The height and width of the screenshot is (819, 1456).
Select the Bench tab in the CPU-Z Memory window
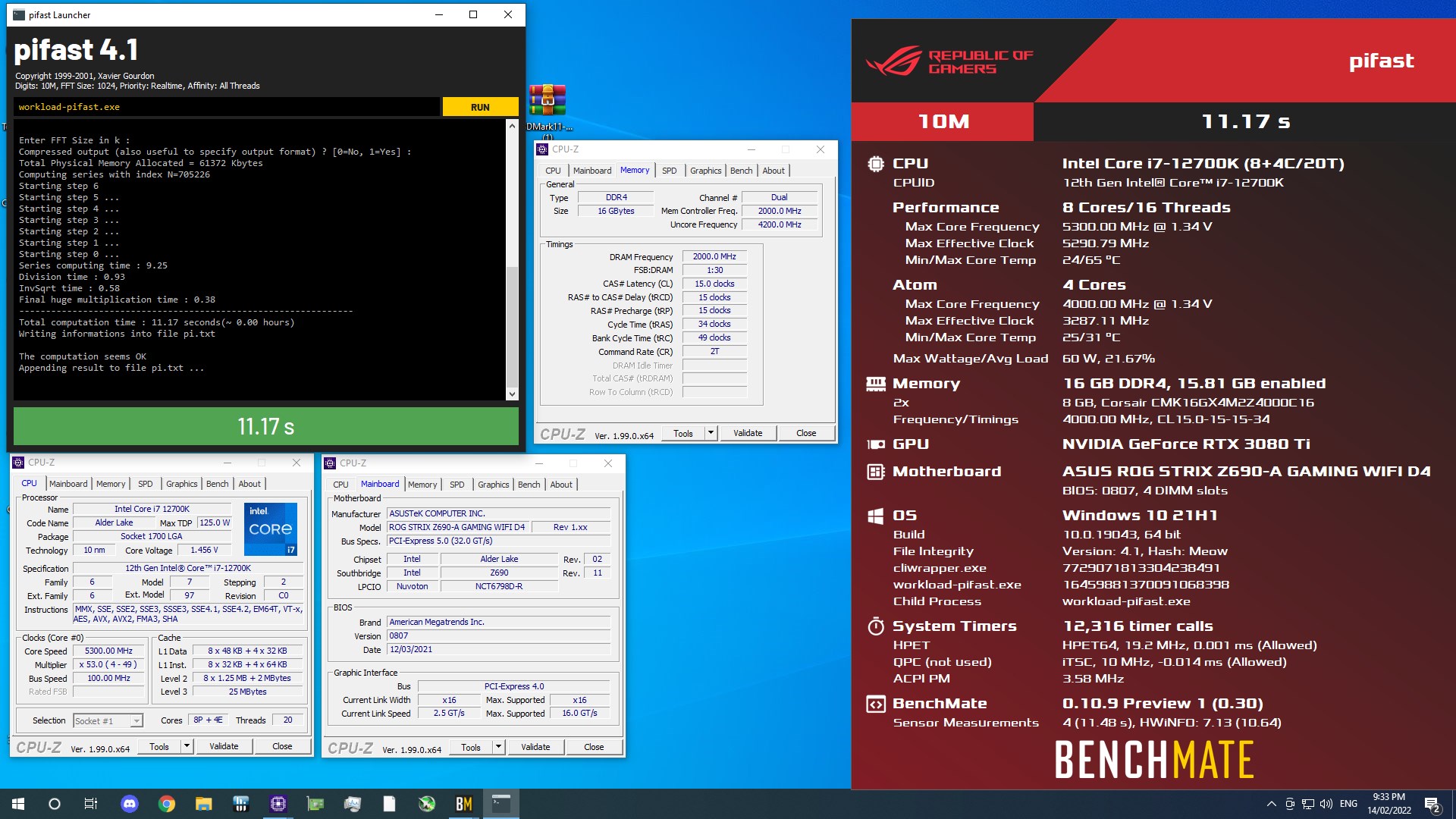[741, 171]
